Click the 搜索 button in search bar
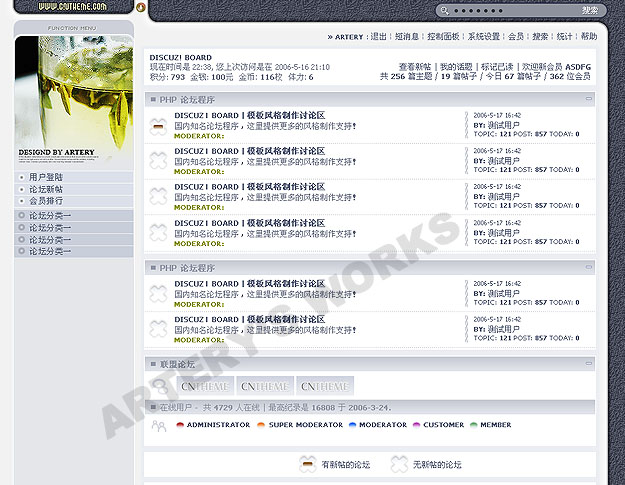The width and height of the screenshot is (625, 485). pos(590,11)
